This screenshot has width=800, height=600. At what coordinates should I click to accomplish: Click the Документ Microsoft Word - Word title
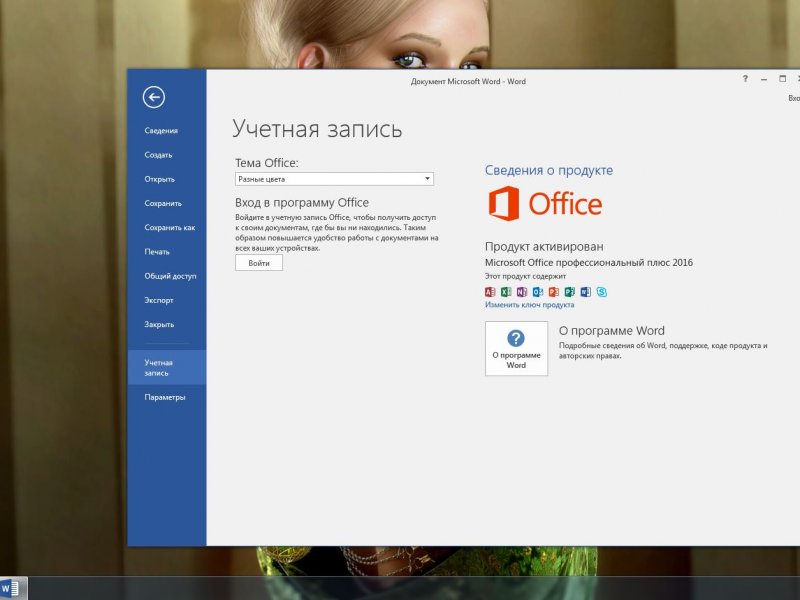(468, 81)
